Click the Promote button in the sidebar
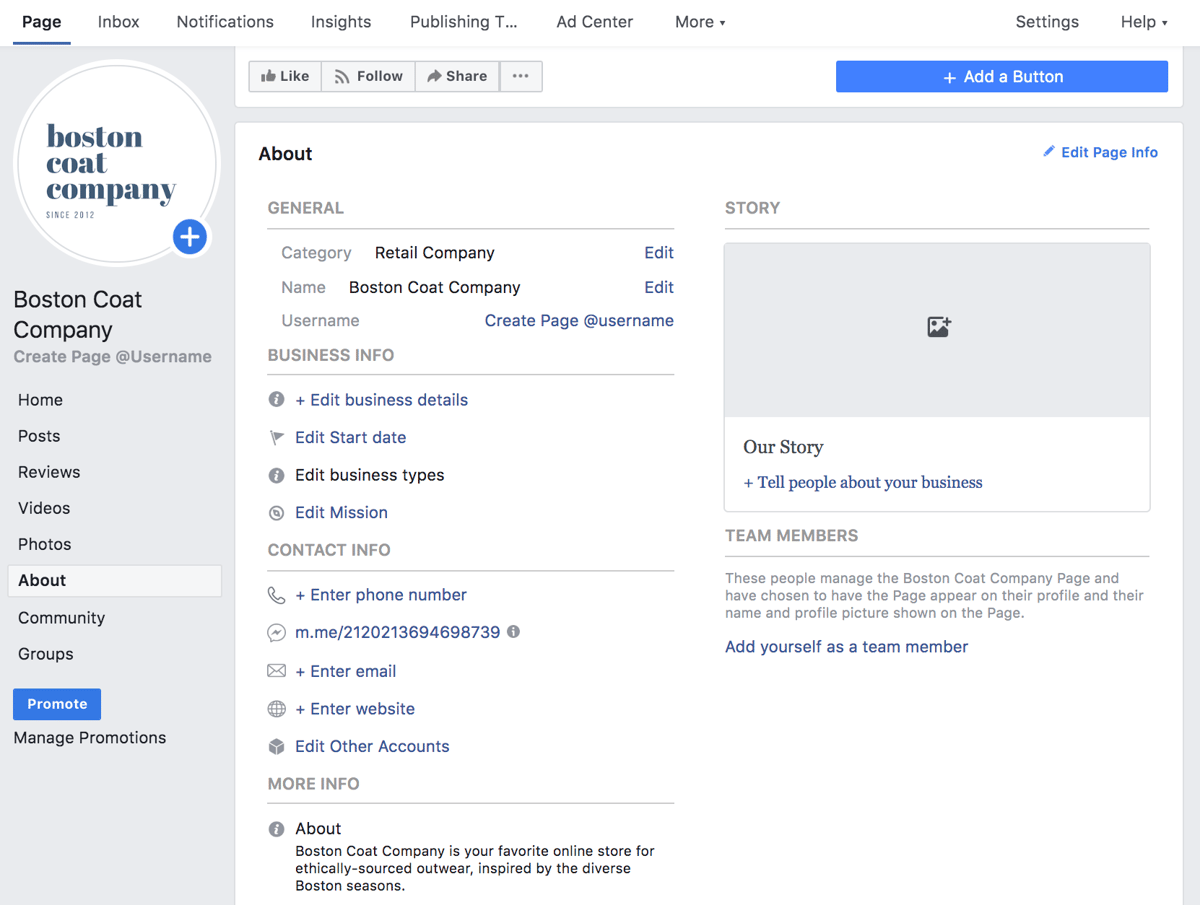This screenshot has width=1200, height=905. [57, 704]
